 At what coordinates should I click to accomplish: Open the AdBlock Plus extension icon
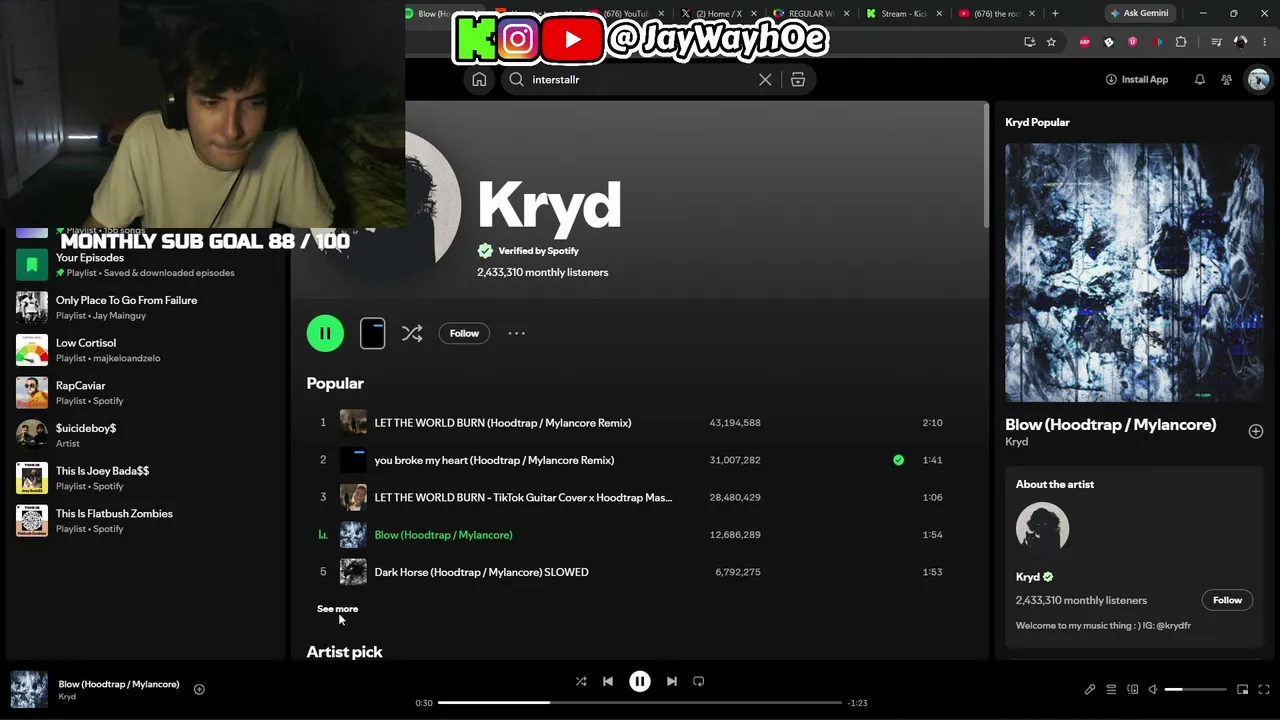1085,42
